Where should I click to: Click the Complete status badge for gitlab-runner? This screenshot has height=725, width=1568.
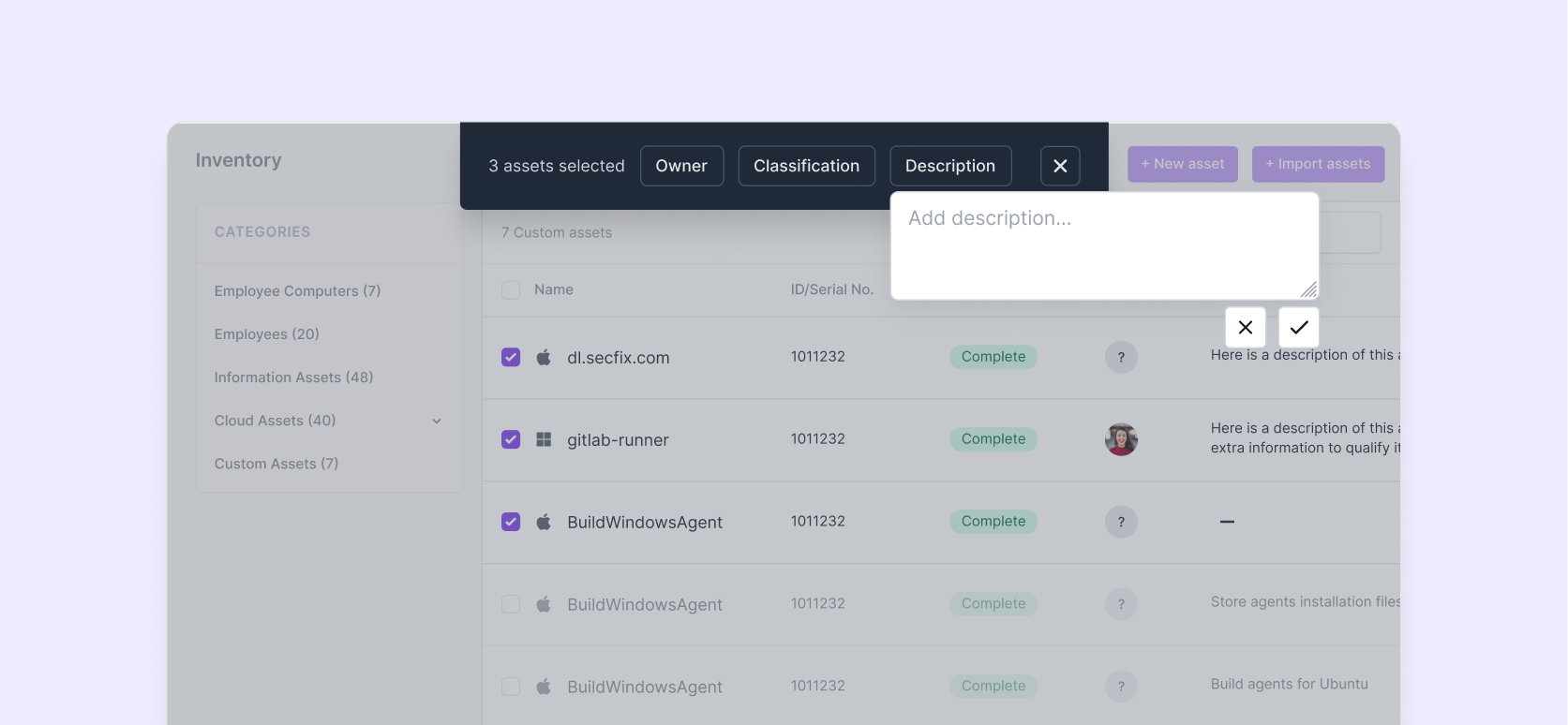point(993,439)
